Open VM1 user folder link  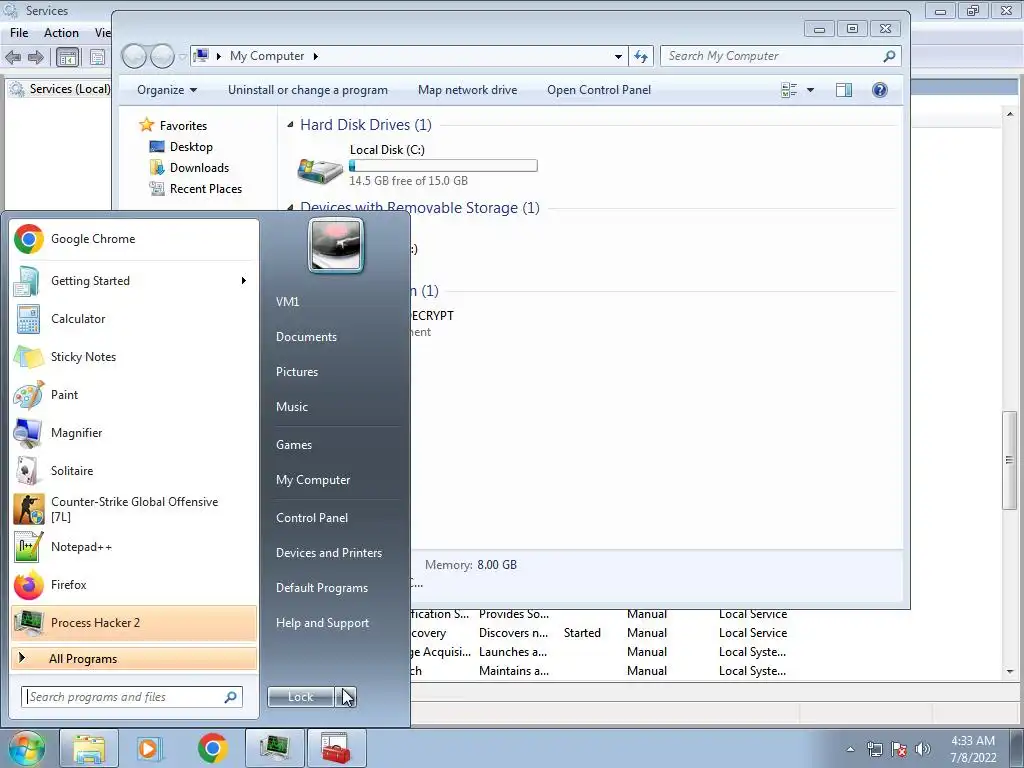[287, 302]
